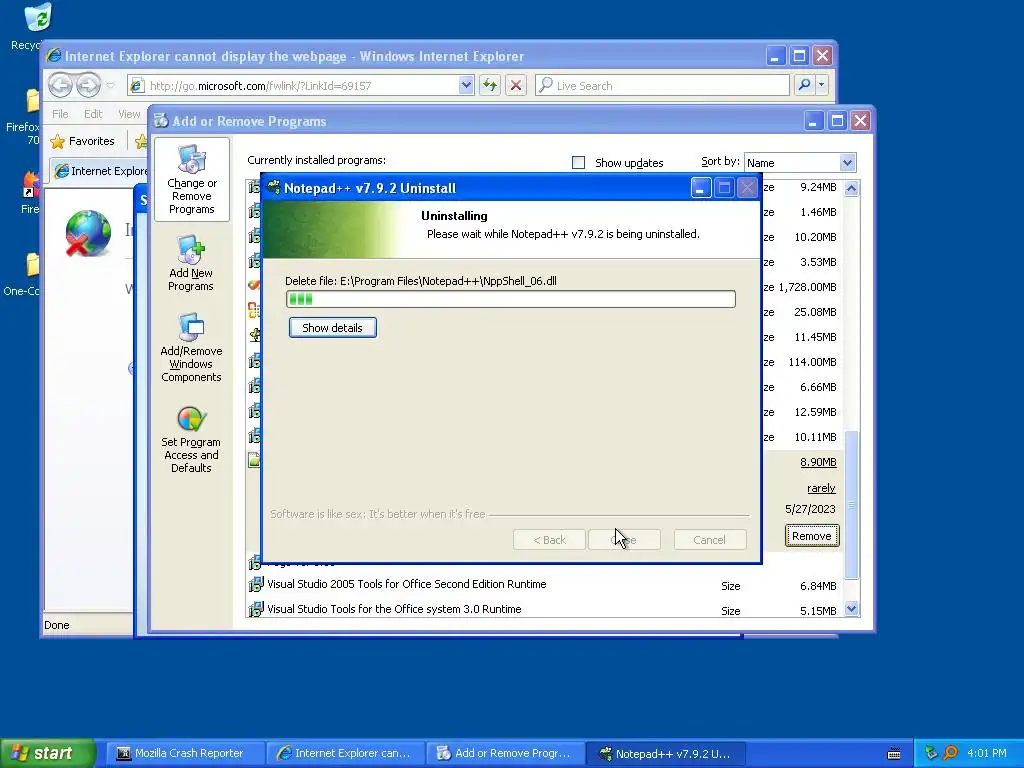Screen dimensions: 1024x768
Task: Click the Refresh icon in Internet Explorer
Action: [x=490, y=85]
